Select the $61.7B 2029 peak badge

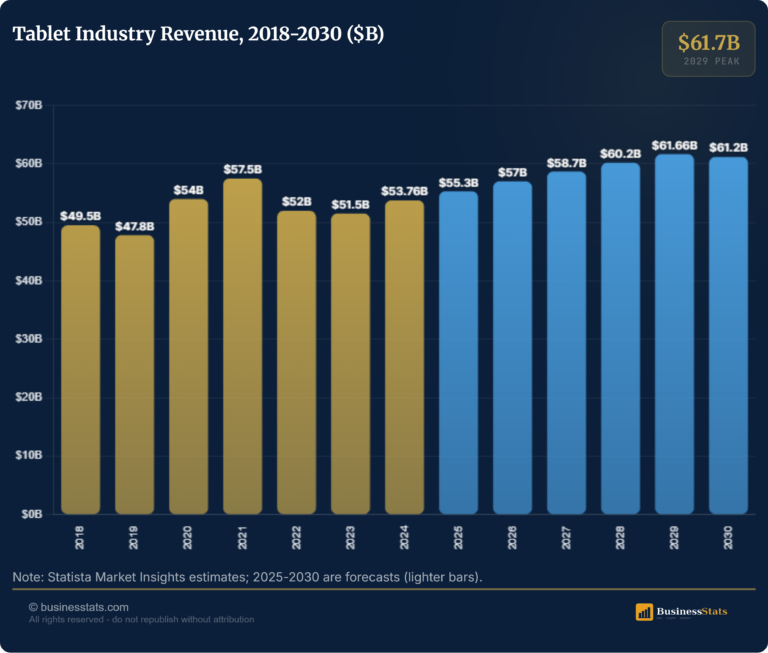tap(708, 48)
